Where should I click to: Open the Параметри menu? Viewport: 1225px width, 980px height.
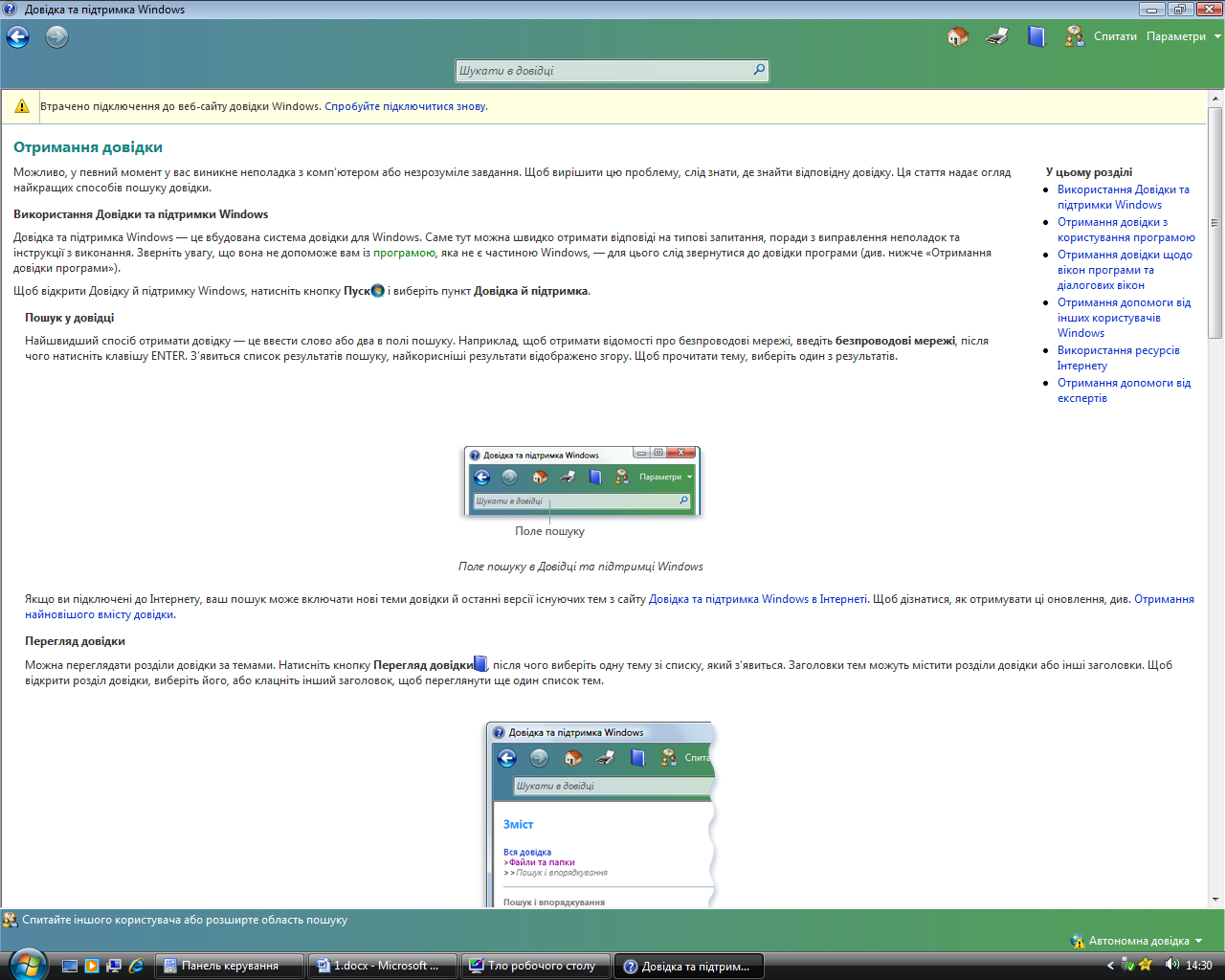coord(1183,36)
